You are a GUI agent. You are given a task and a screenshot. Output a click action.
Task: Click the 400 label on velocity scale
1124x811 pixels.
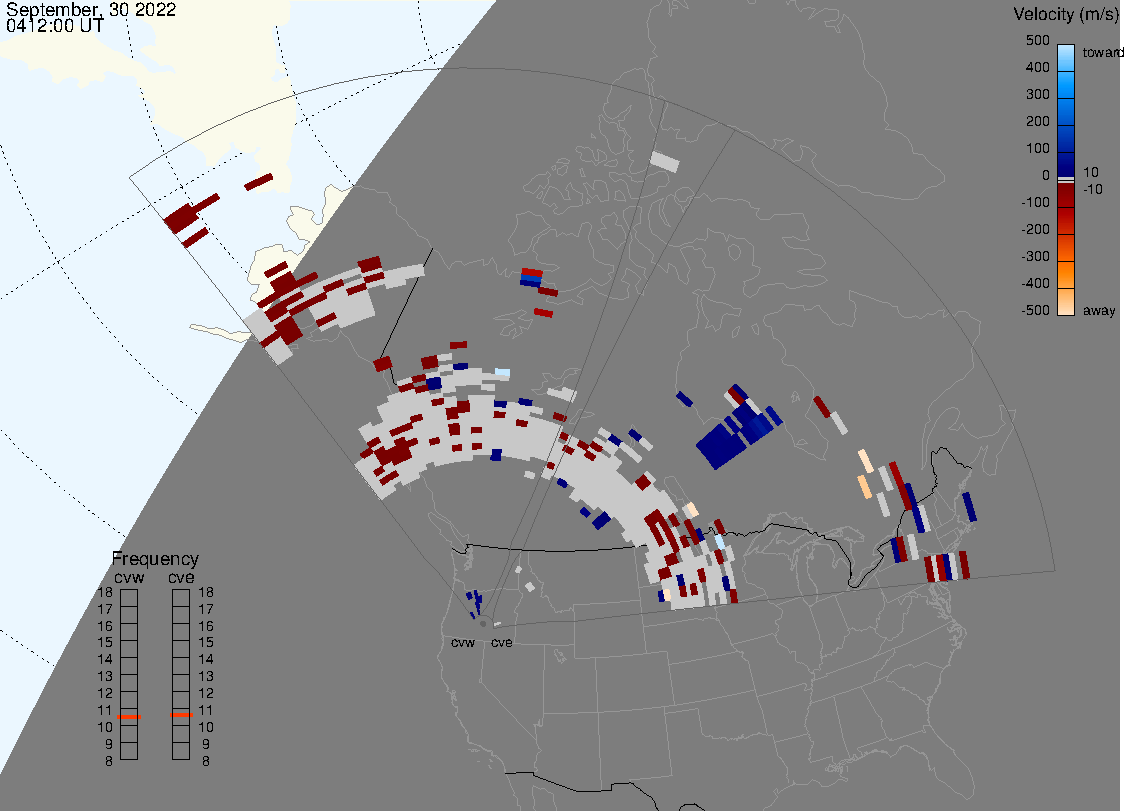(x=1037, y=67)
